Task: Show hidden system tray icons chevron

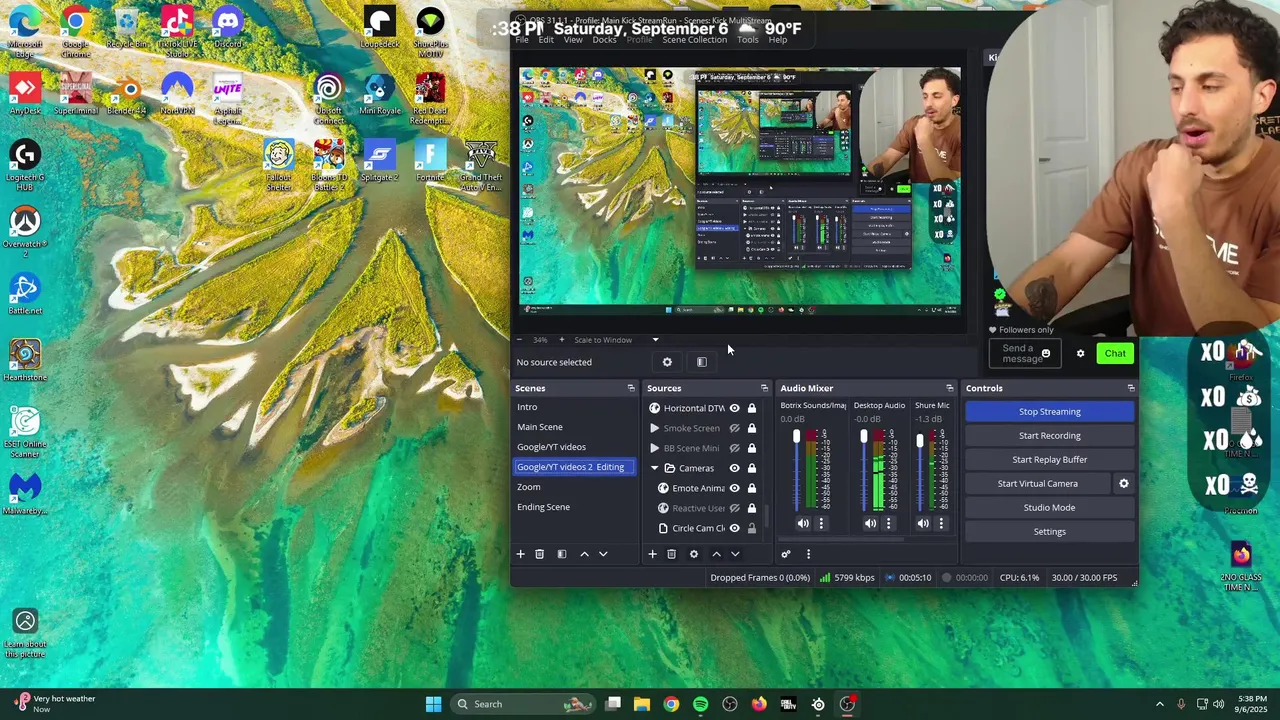Action: (x=1160, y=704)
